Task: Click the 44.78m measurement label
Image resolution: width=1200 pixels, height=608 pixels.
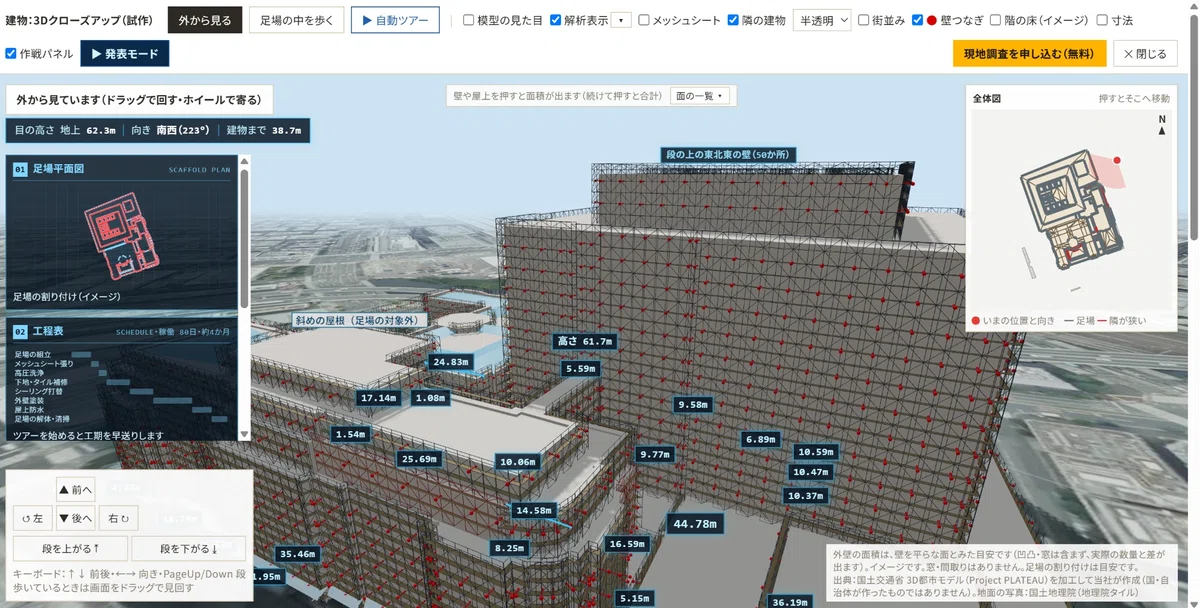Action: point(695,524)
